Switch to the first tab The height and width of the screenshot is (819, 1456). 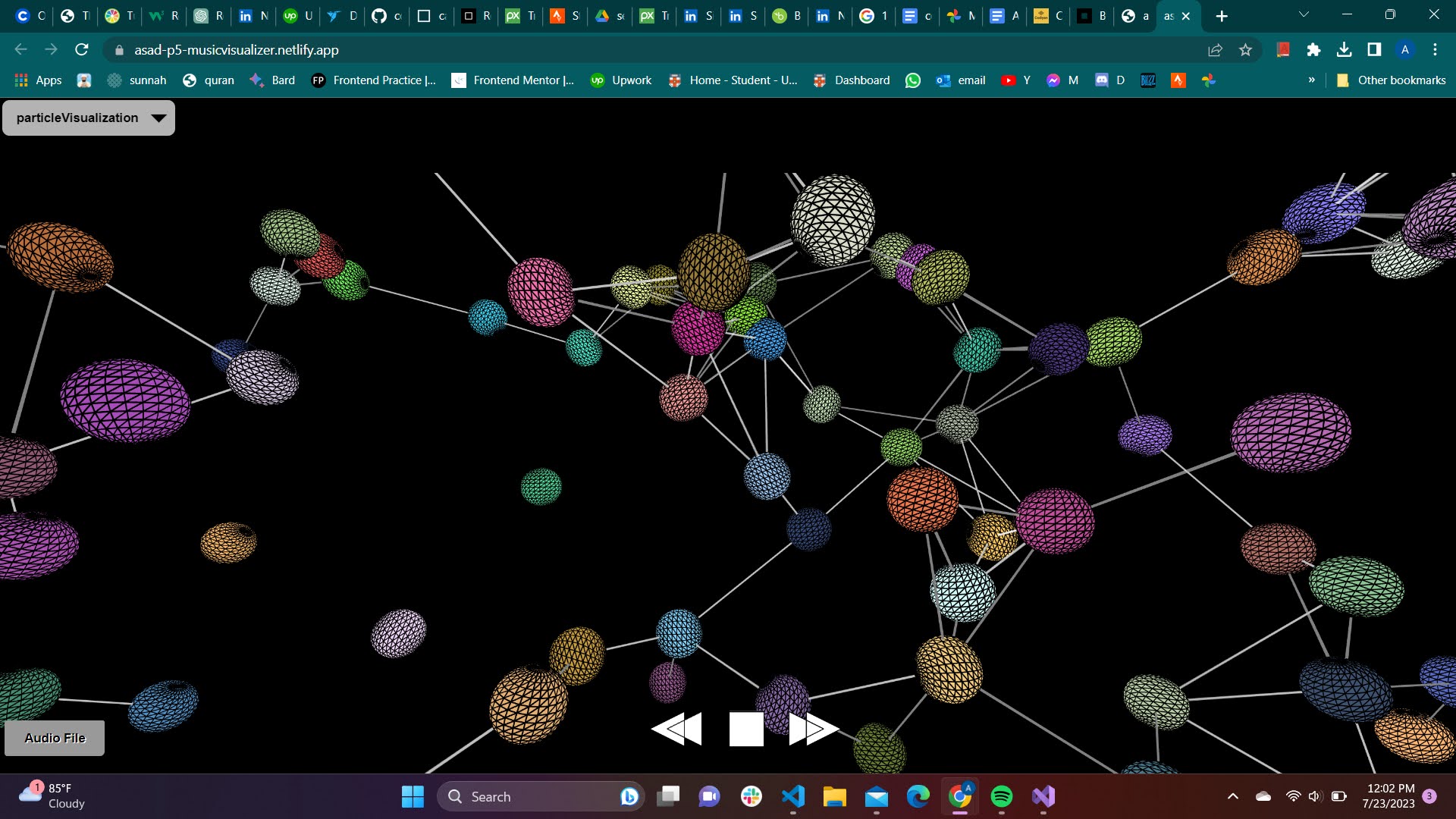(30, 16)
